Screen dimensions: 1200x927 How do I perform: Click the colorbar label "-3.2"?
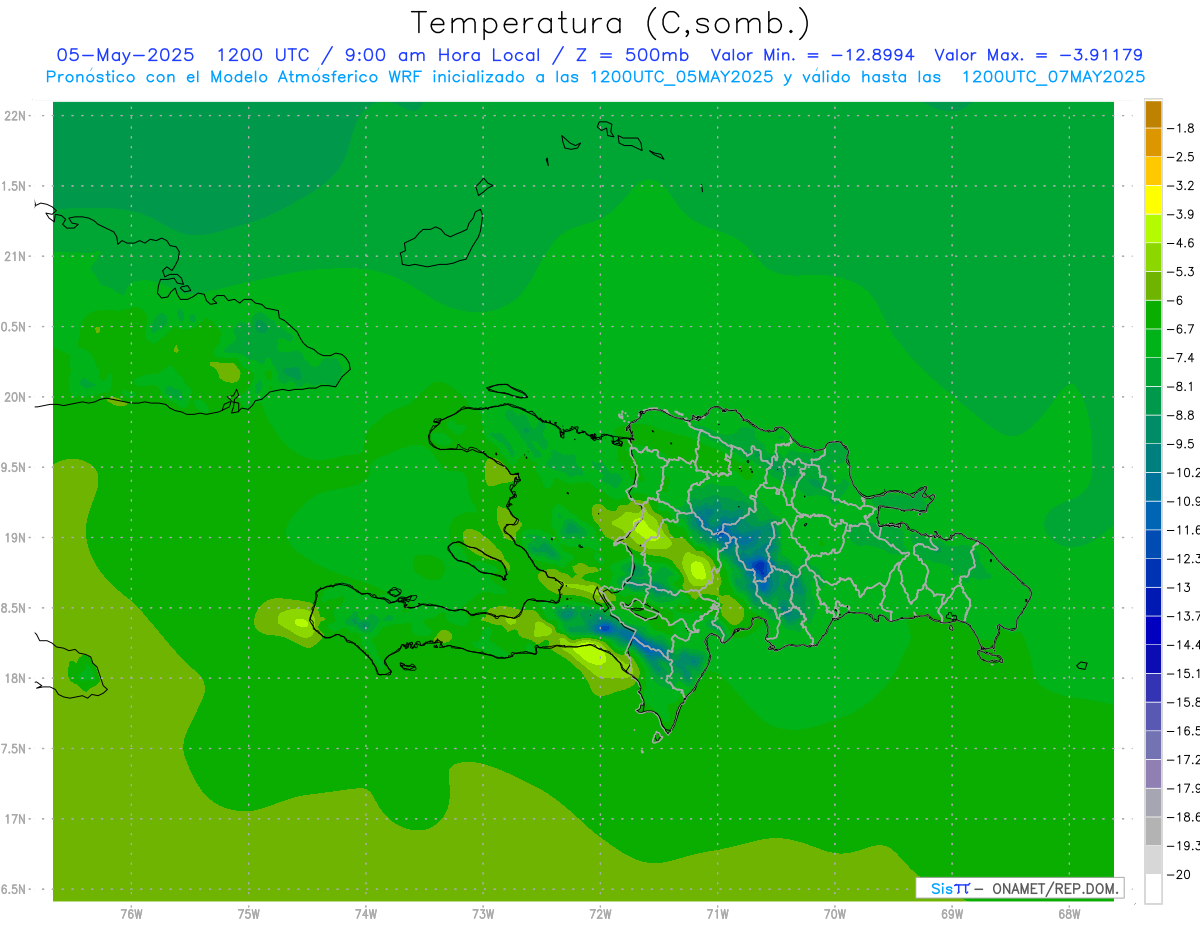tap(1183, 186)
